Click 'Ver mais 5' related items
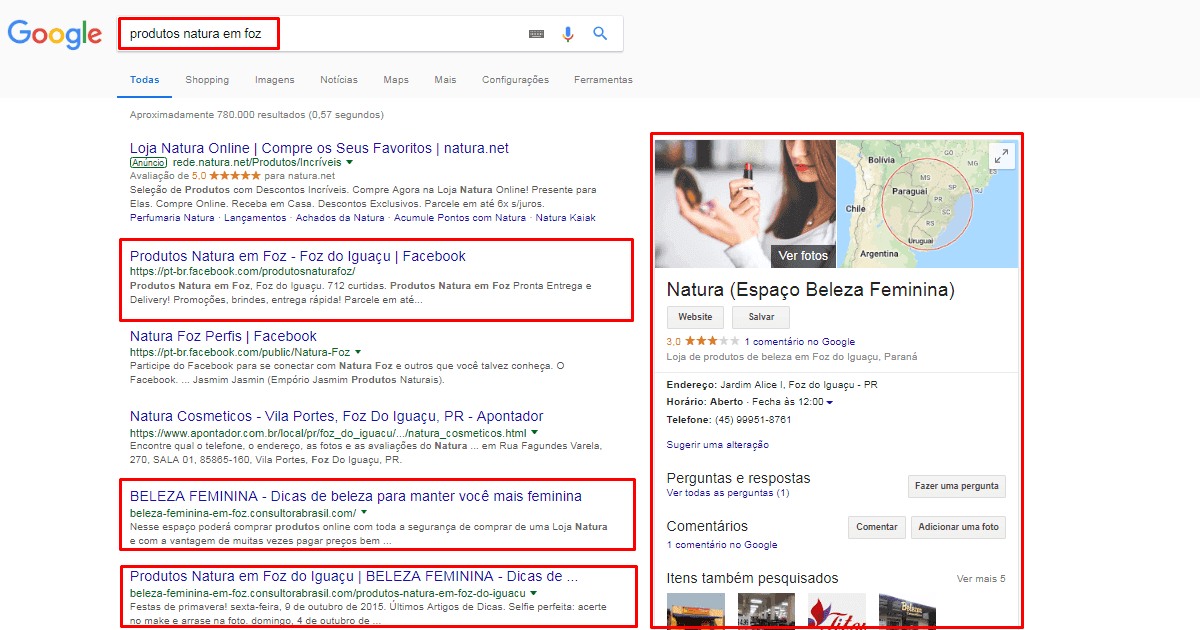 pyautogui.click(x=981, y=579)
